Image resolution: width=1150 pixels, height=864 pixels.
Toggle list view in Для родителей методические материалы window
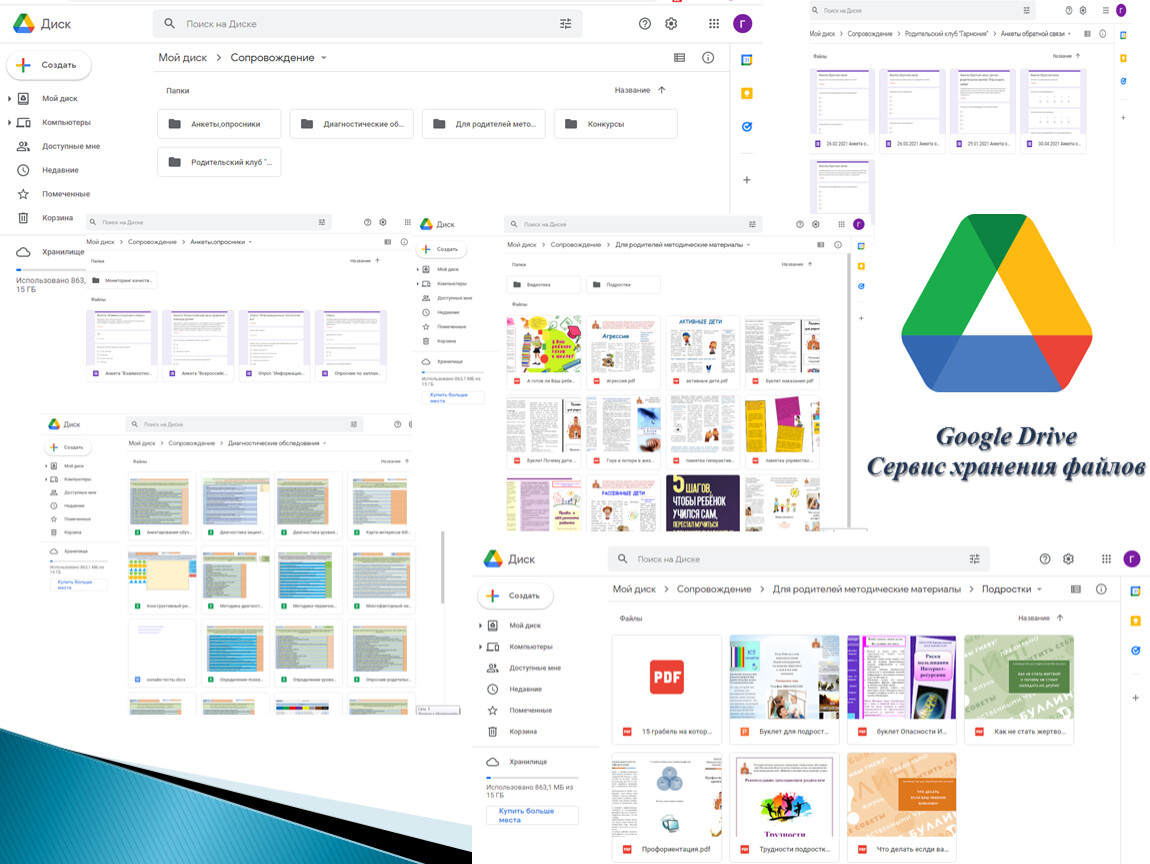point(821,245)
